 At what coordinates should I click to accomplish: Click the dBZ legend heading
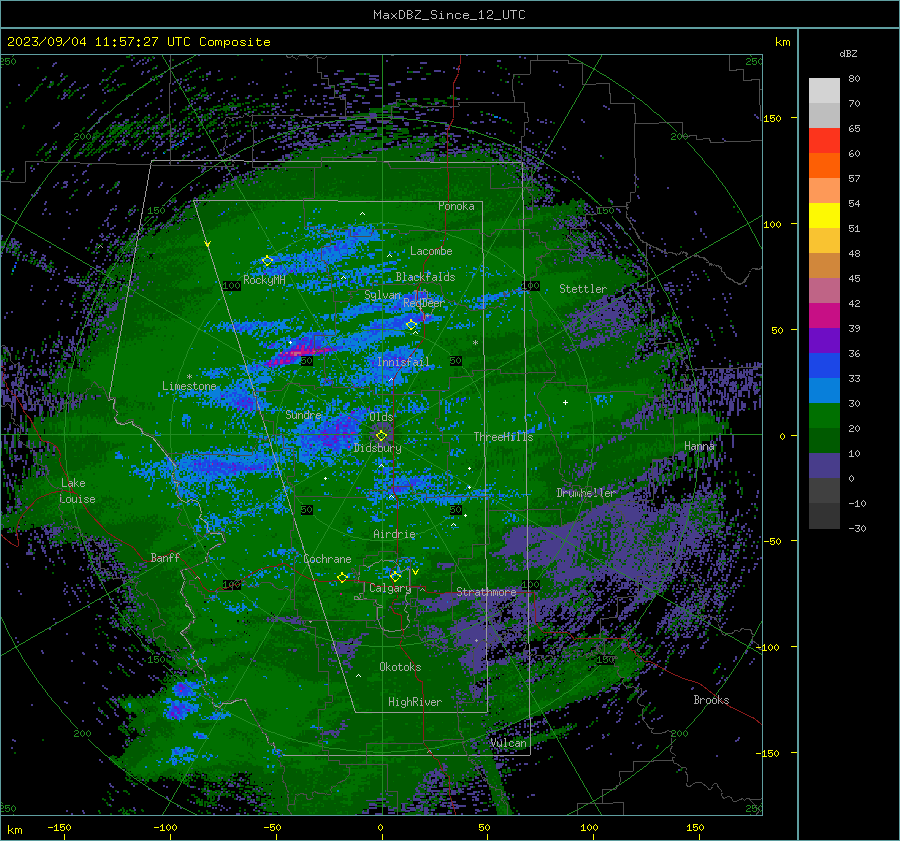point(848,53)
